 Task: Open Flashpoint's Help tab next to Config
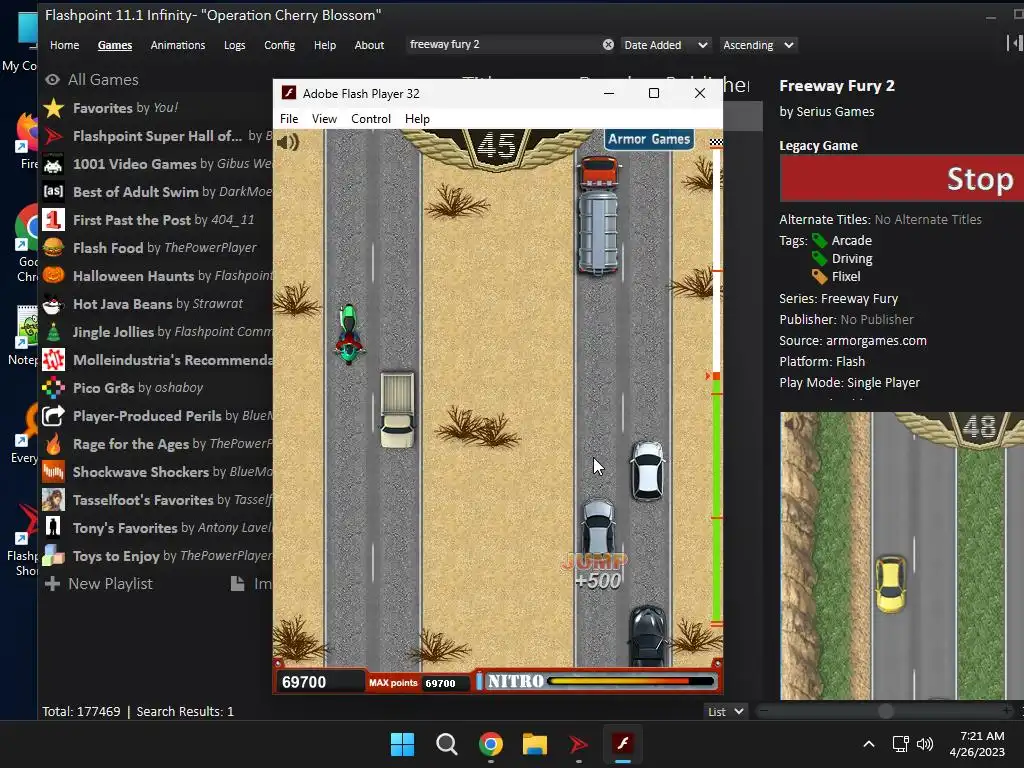(x=325, y=45)
